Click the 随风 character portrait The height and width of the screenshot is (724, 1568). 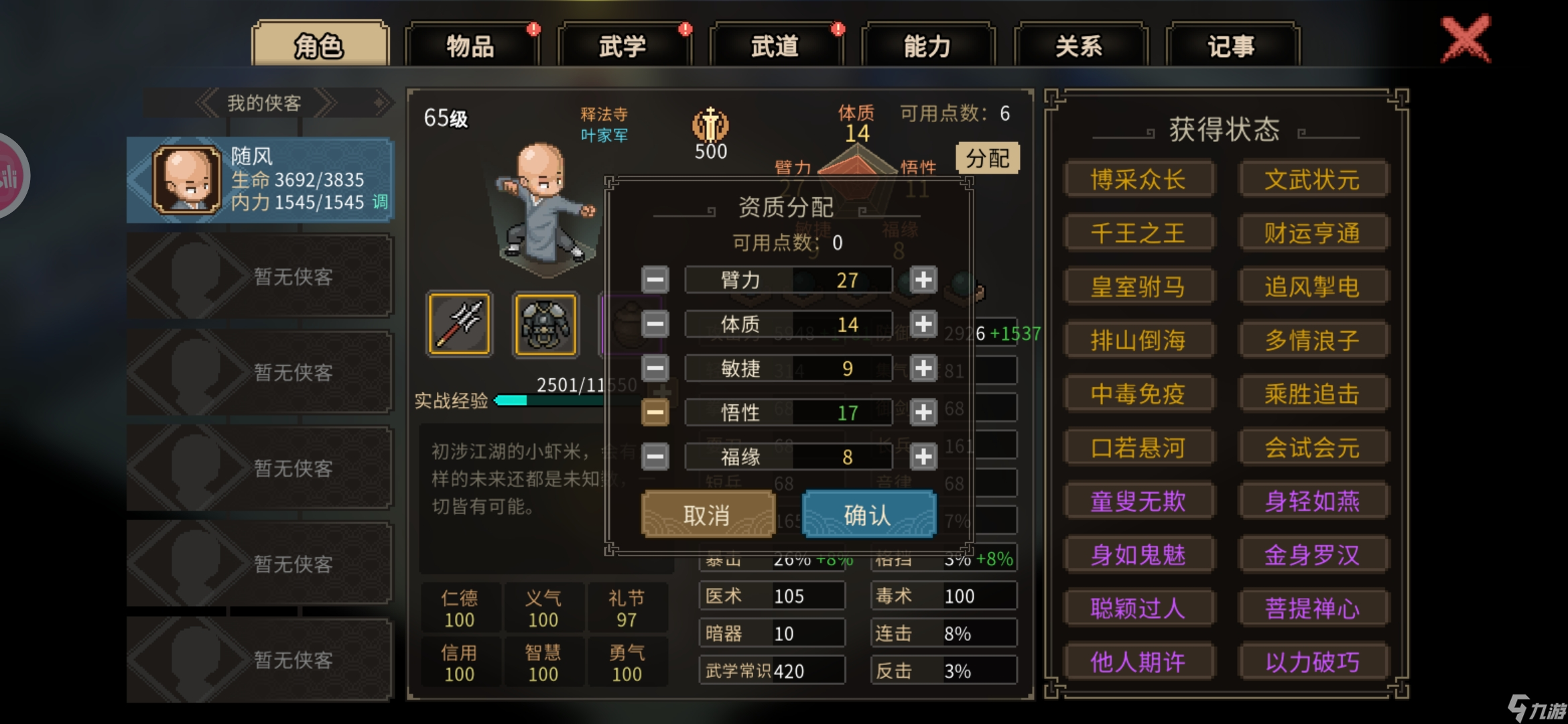(x=186, y=180)
